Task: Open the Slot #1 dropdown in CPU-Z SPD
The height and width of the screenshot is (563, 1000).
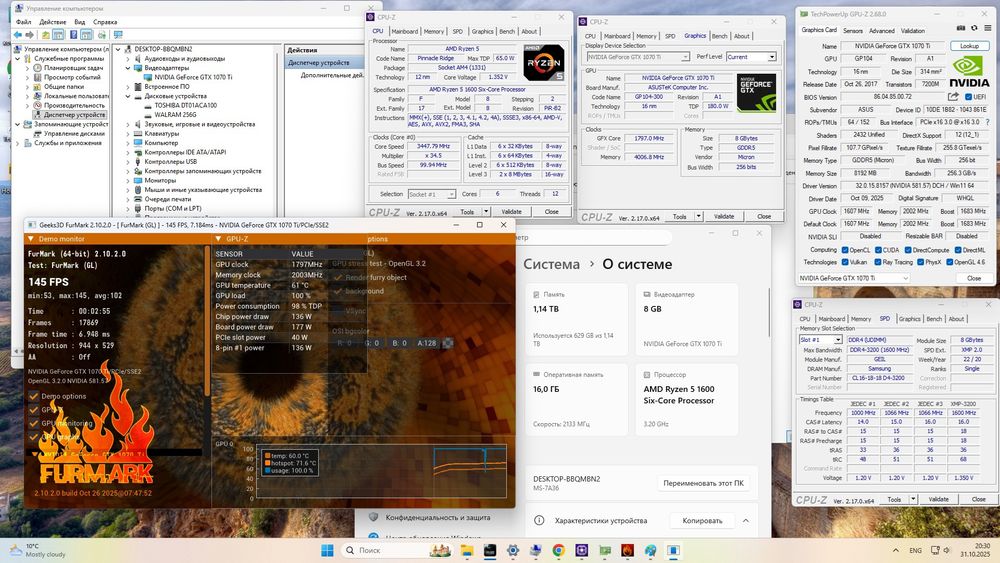Action: tap(821, 340)
